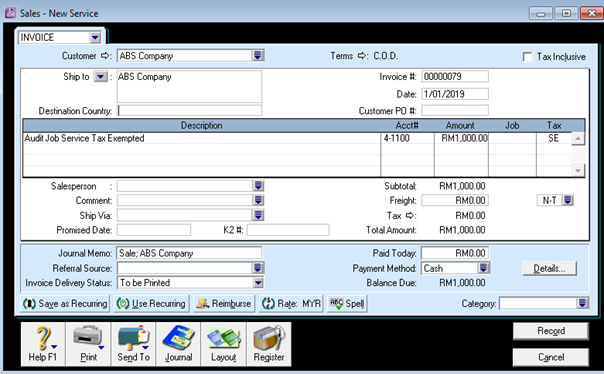Click the Description column header
The height and width of the screenshot is (374, 604).
[x=202, y=126]
